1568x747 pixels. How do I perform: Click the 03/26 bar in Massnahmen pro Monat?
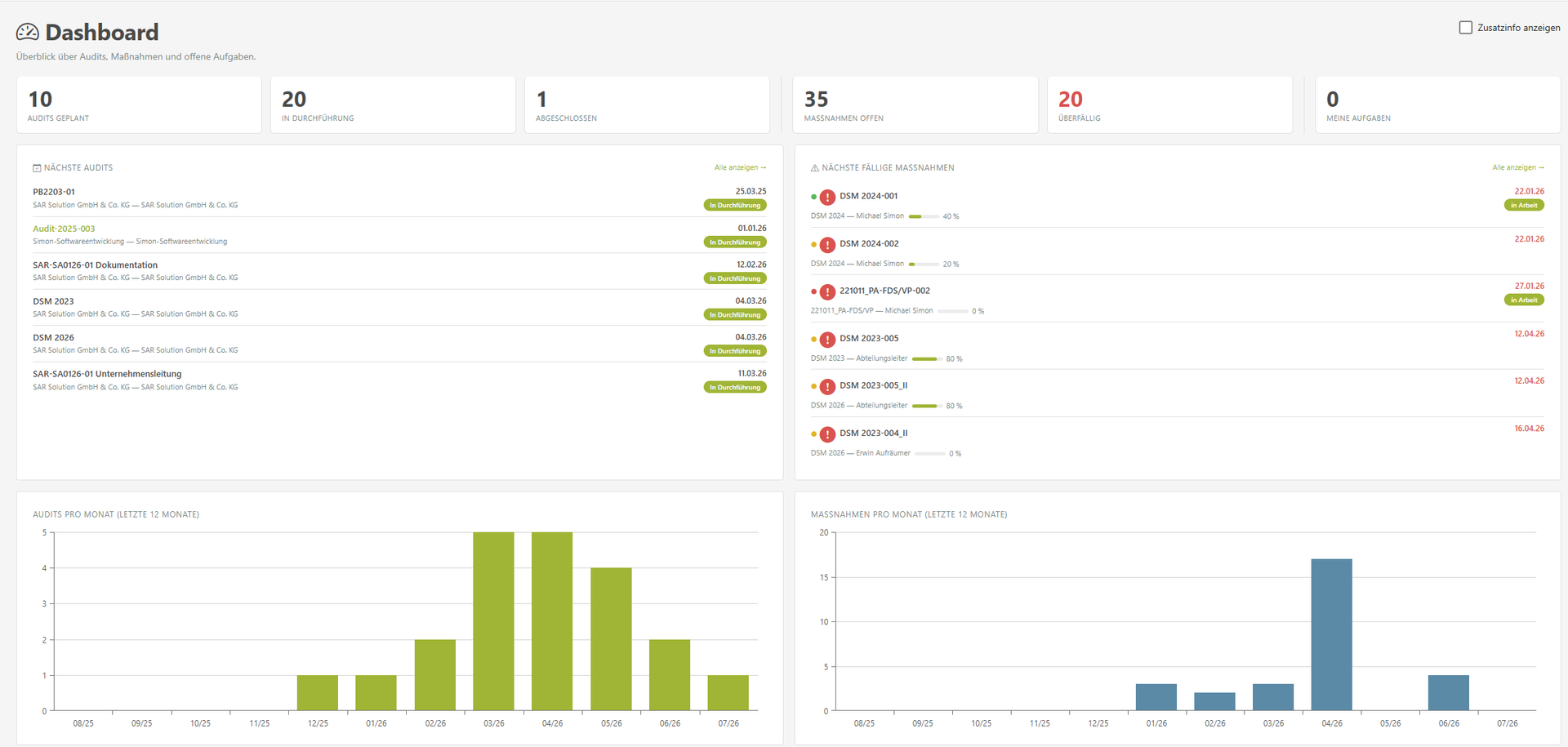point(1273,697)
